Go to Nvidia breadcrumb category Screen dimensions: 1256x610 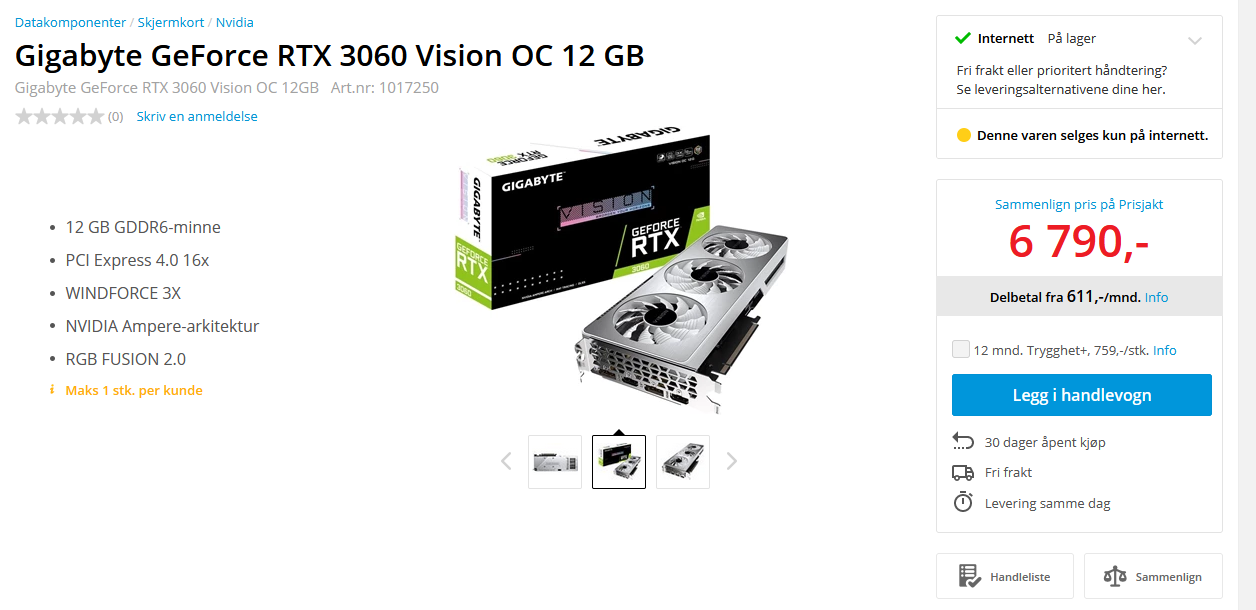coord(235,22)
